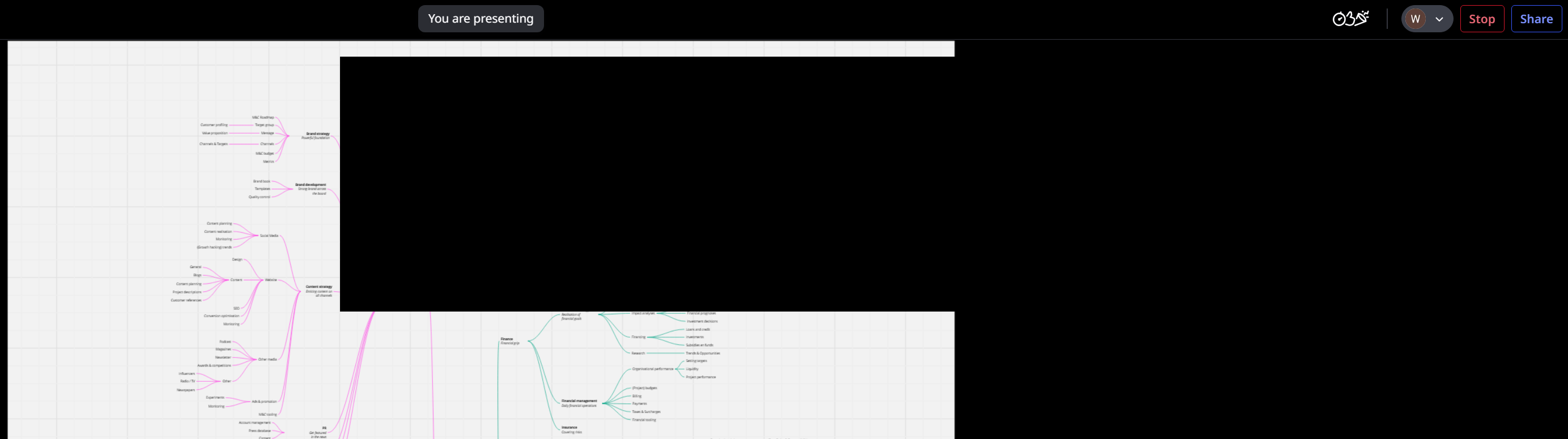Click the 'Conversion optimisation' node

[222, 316]
